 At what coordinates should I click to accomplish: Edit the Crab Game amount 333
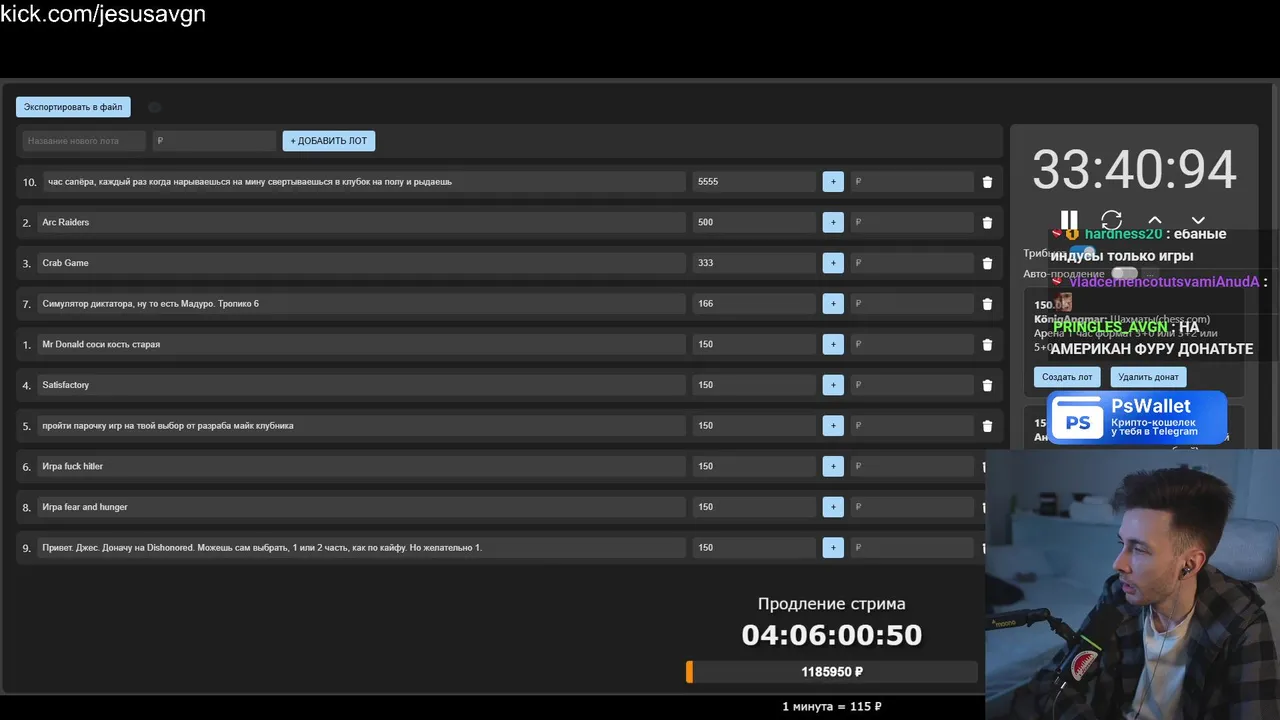[x=754, y=263]
